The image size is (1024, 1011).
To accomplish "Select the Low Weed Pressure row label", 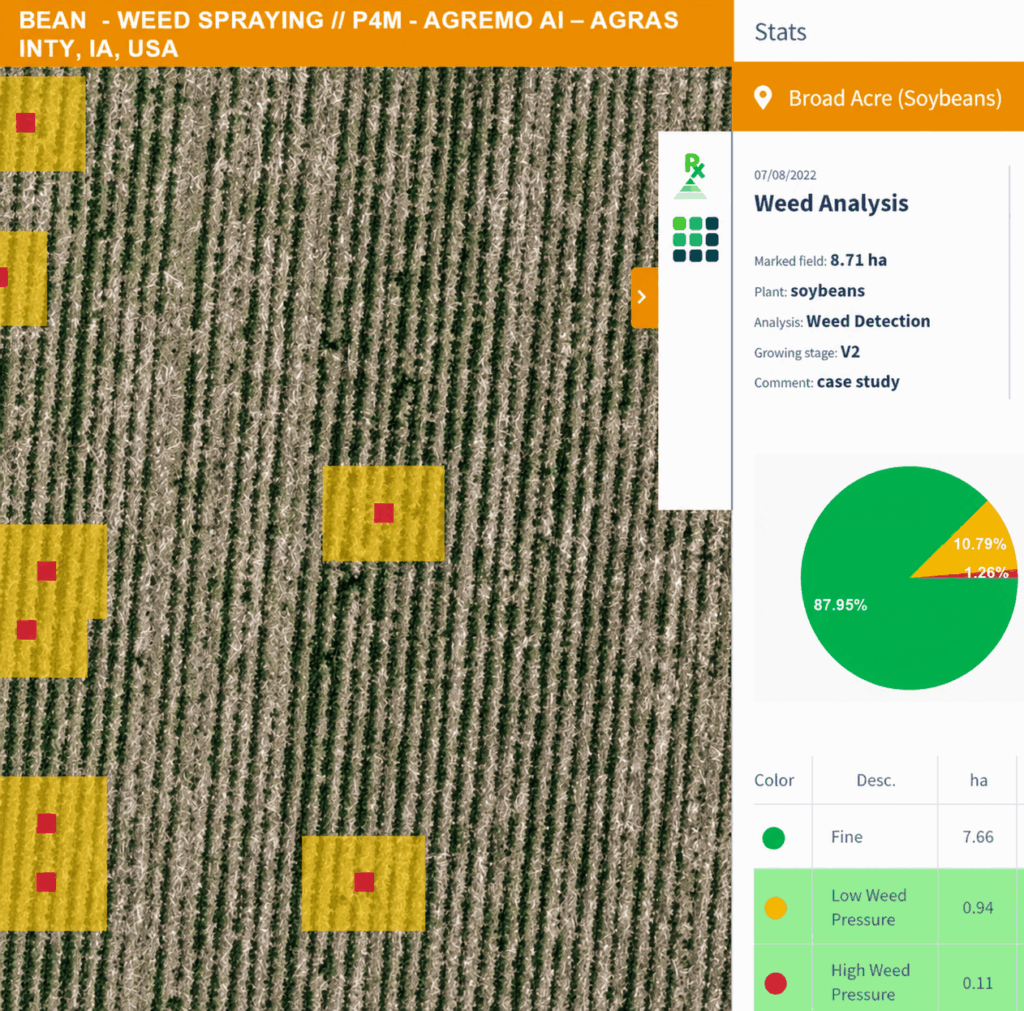I will click(x=869, y=908).
